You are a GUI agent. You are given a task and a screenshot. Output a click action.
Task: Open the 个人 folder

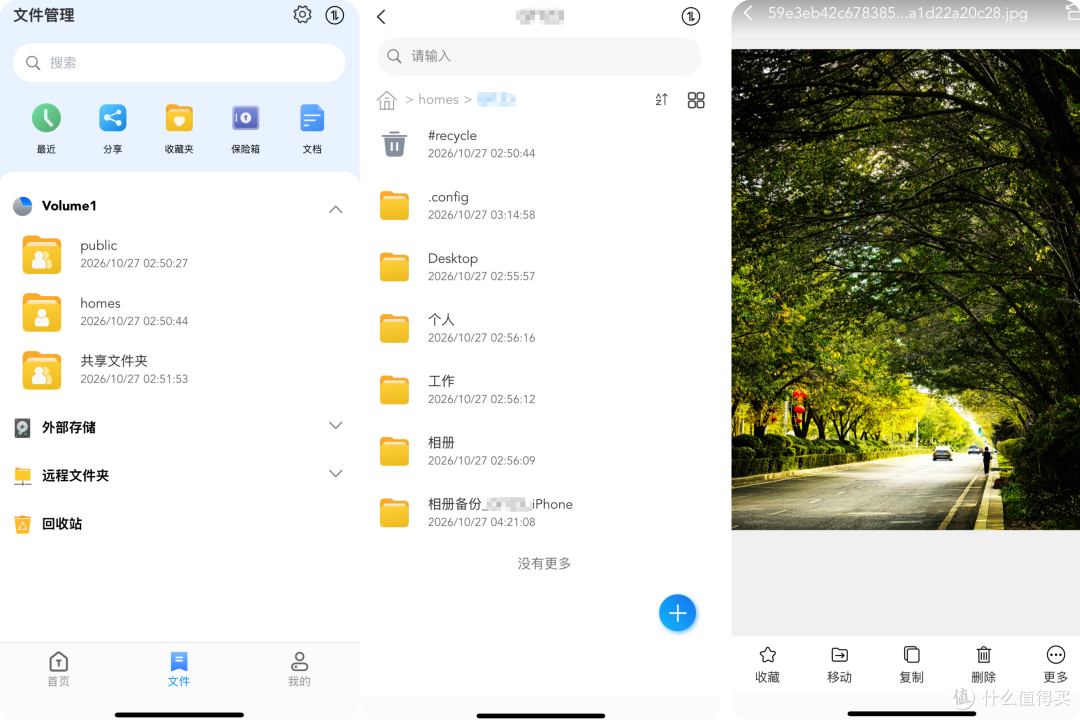point(539,328)
